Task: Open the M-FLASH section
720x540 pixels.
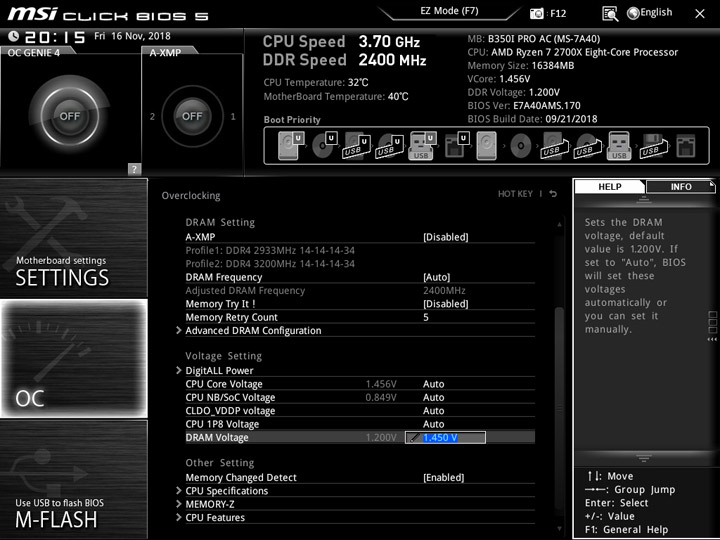Action: pyautogui.click(x=73, y=479)
